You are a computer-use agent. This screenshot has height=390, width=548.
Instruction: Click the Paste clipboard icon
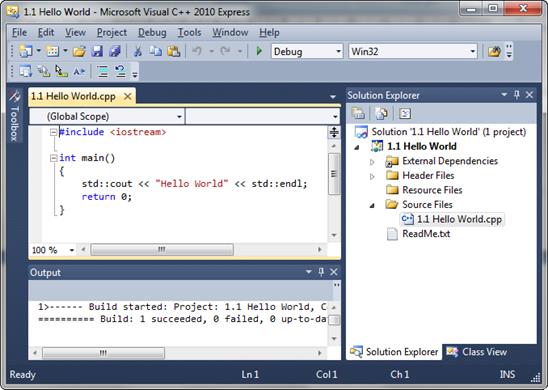click(x=173, y=51)
